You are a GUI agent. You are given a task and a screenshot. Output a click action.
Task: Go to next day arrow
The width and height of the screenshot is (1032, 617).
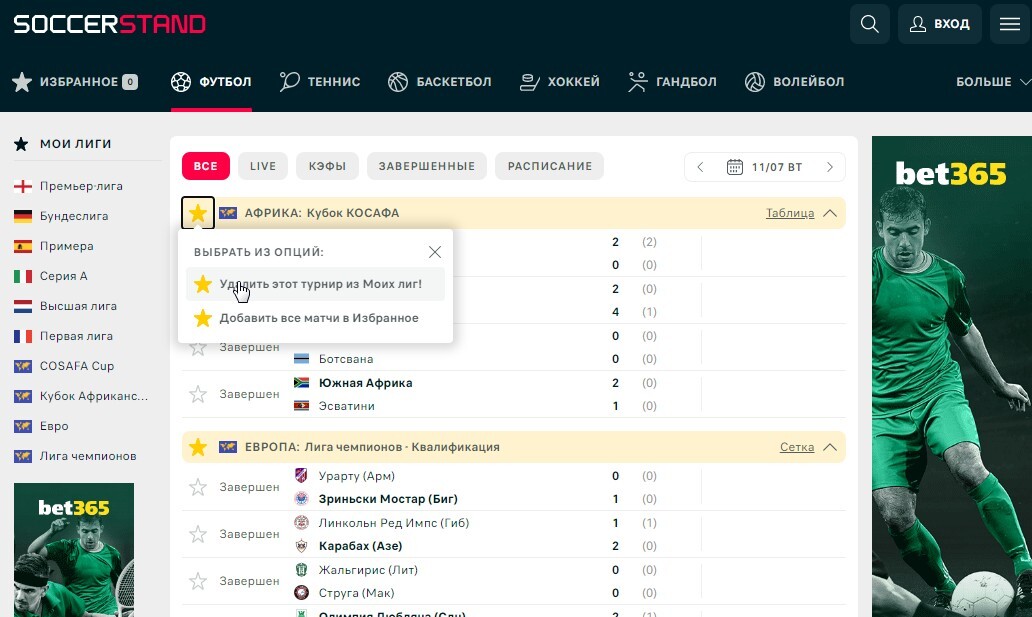(x=829, y=167)
